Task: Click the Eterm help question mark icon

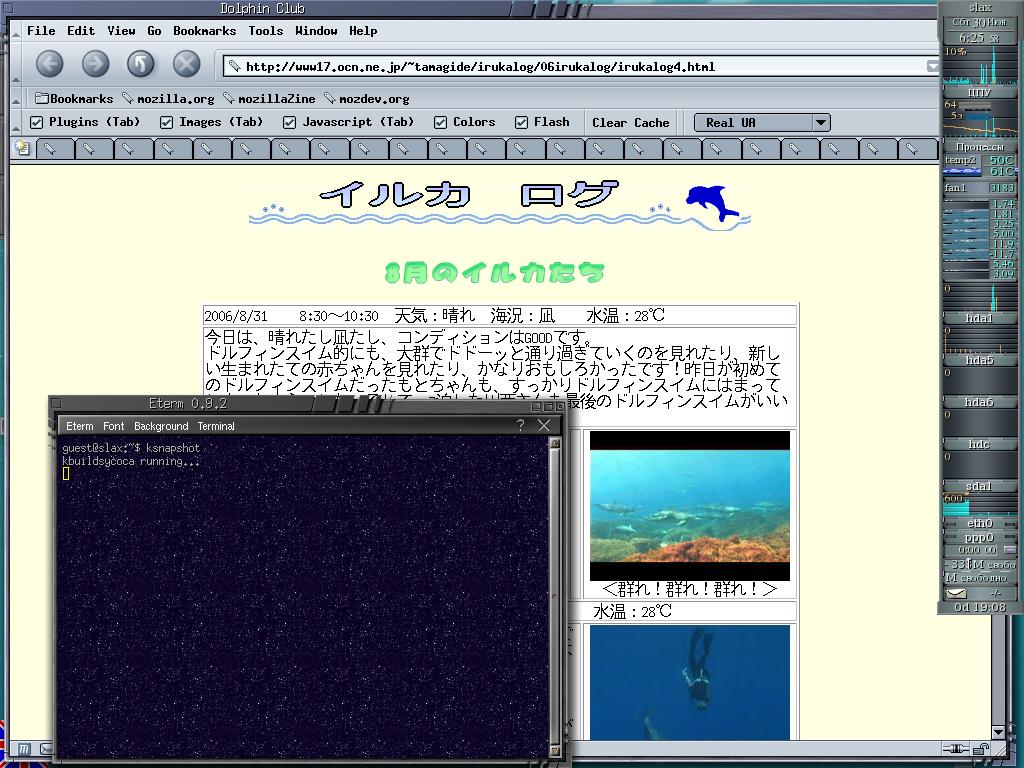Action: 520,425
